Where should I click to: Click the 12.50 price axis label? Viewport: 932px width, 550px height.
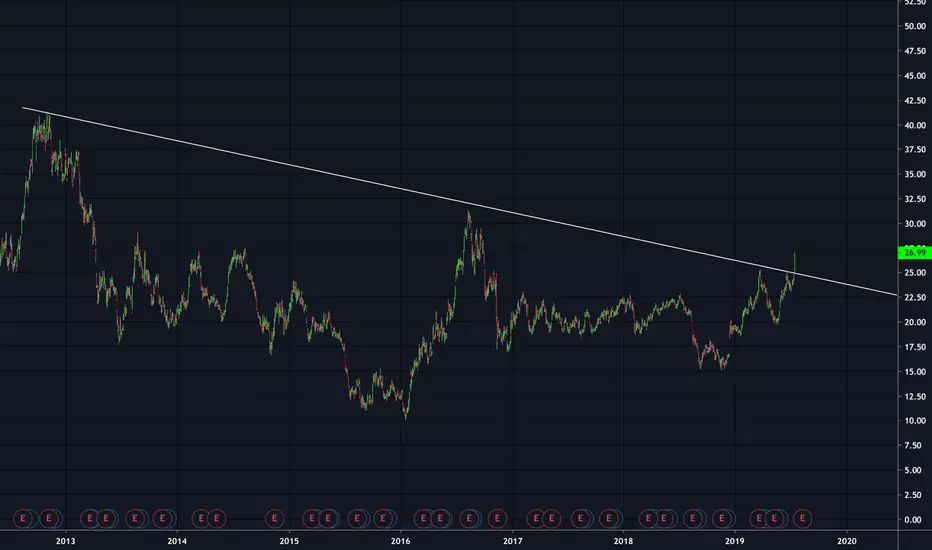coord(915,396)
